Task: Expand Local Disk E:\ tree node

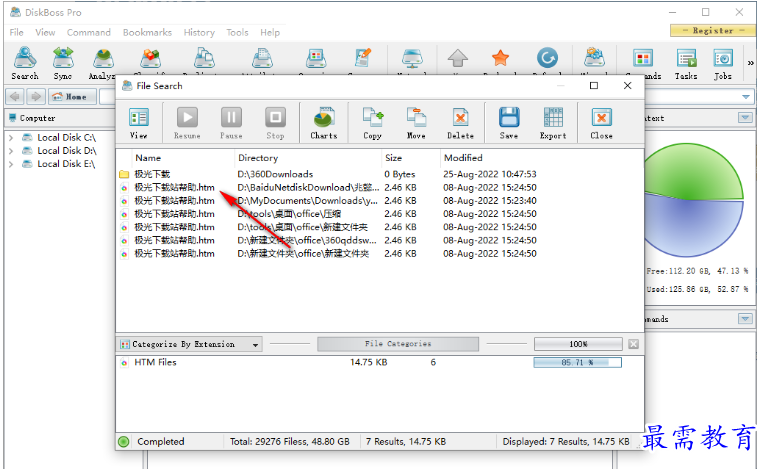Action: coord(11,164)
